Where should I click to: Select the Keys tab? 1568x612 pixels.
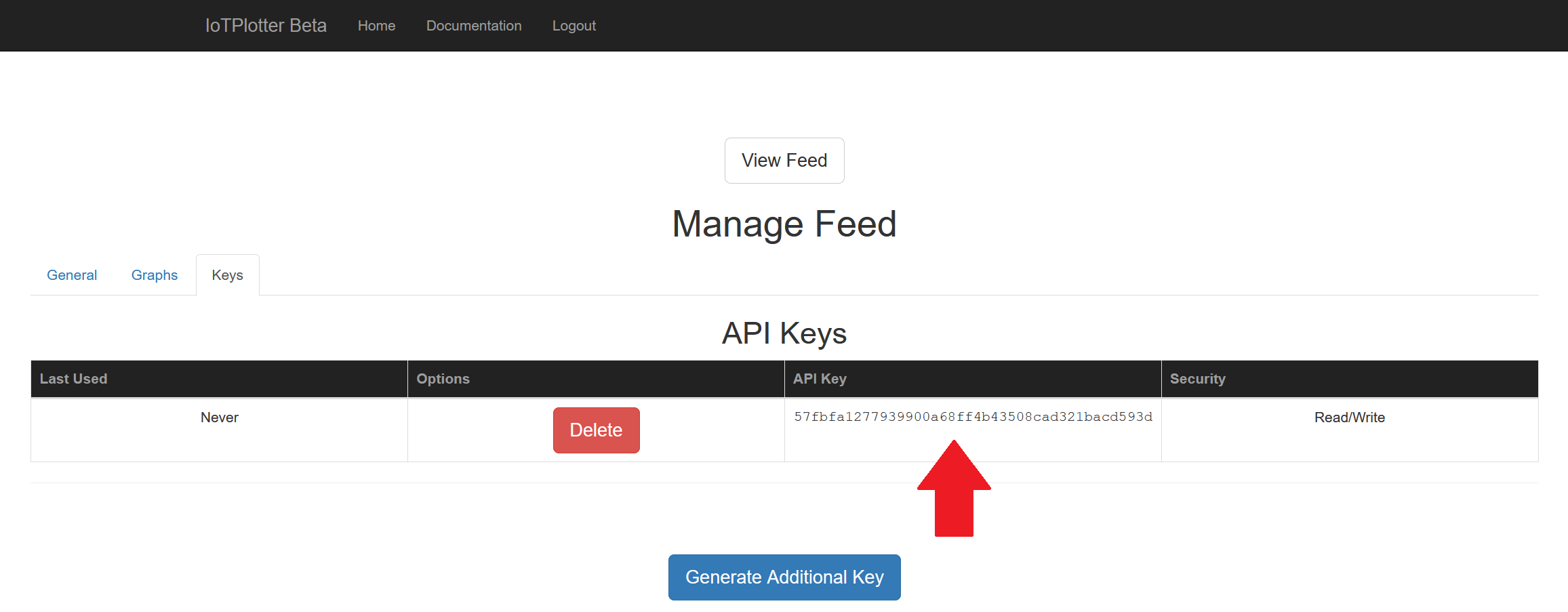pyautogui.click(x=227, y=275)
